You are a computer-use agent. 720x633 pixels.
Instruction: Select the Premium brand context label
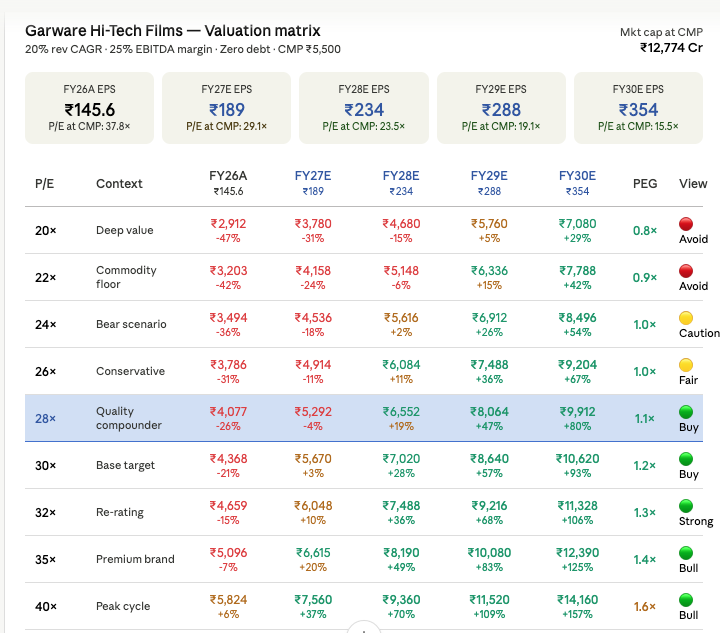coord(135,559)
